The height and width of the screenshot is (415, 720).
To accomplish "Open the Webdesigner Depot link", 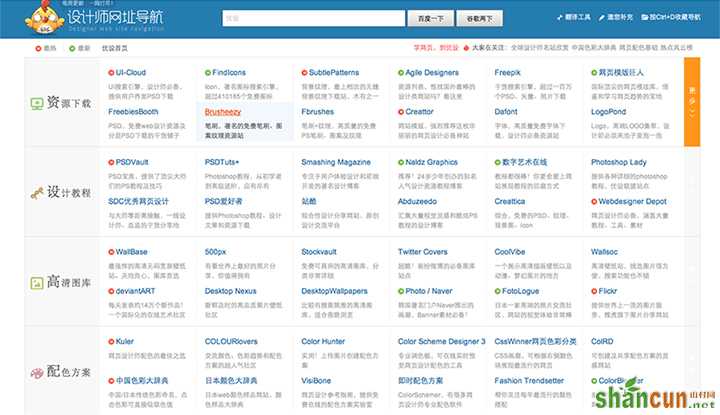I will pos(632,202).
